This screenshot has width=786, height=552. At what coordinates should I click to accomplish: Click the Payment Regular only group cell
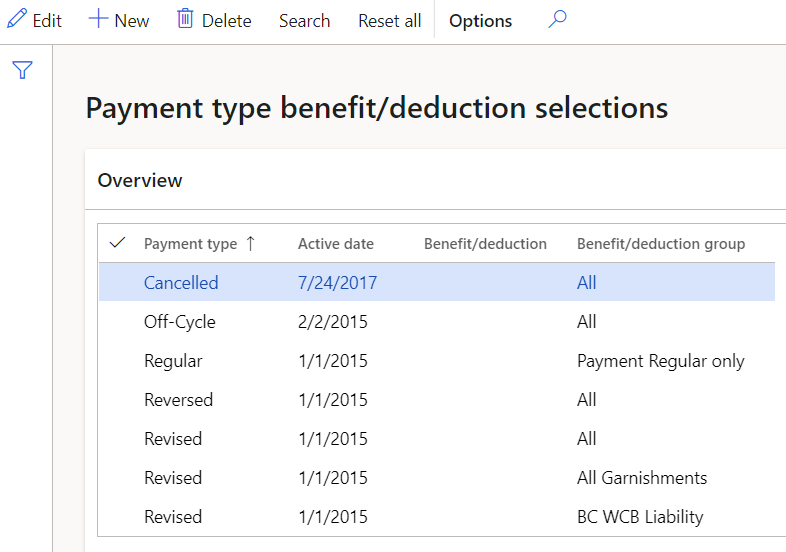coord(661,361)
